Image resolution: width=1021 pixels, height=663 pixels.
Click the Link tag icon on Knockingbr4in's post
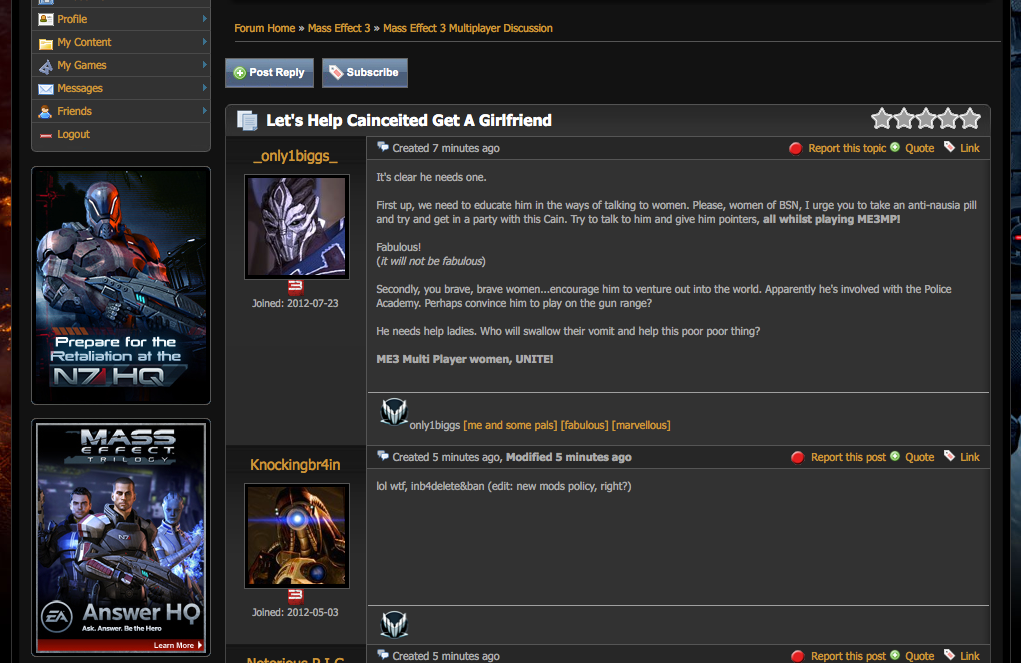click(x=949, y=456)
